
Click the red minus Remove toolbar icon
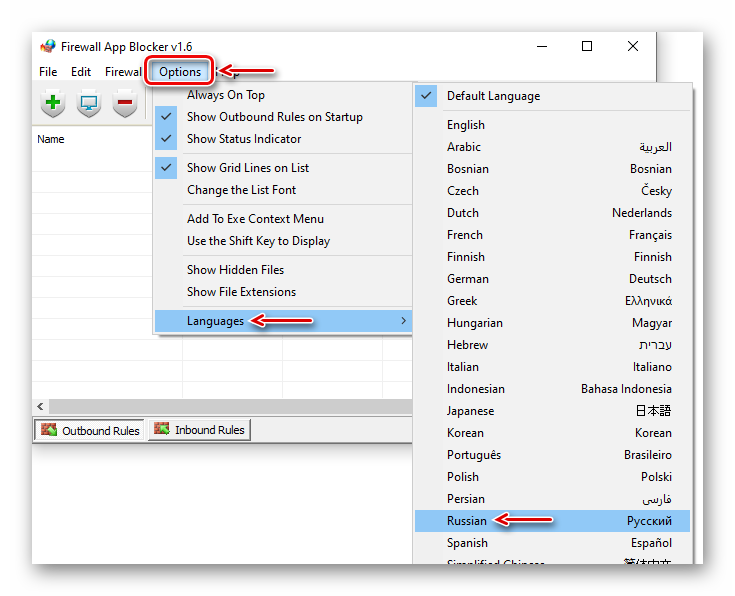click(x=125, y=102)
